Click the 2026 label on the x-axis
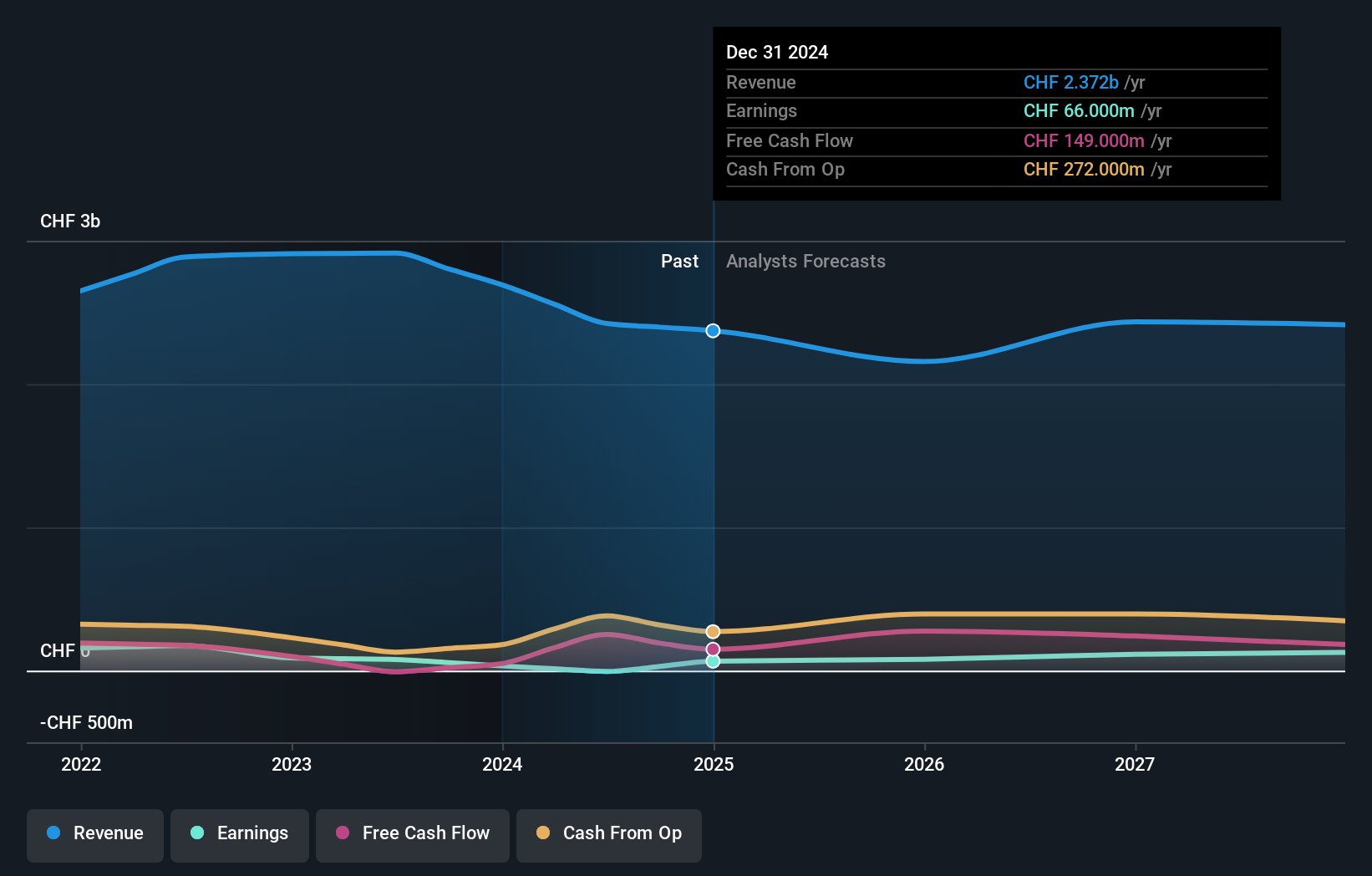The width and height of the screenshot is (1372, 876). [x=924, y=764]
